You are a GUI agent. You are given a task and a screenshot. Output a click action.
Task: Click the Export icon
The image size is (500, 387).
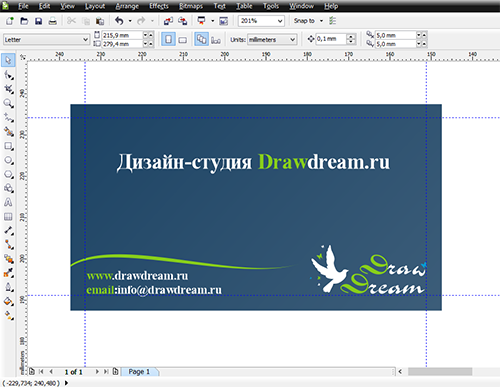[x=182, y=21]
